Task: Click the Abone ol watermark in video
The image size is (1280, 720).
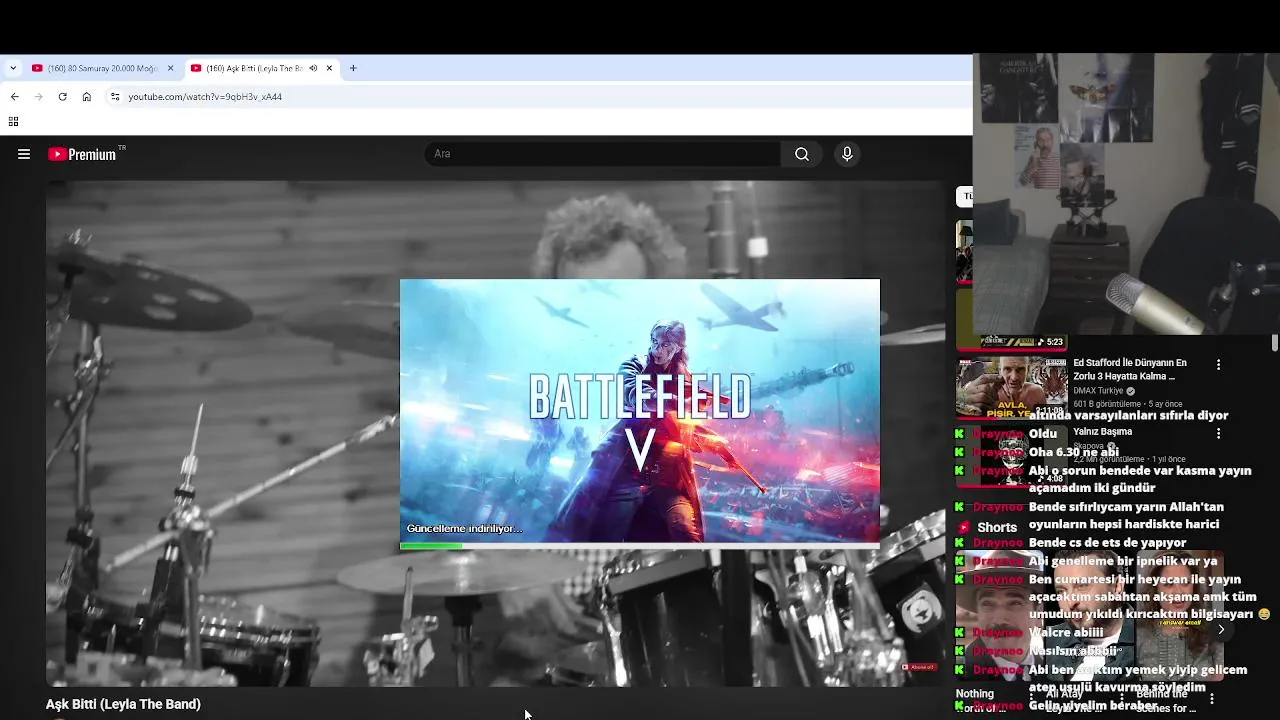Action: [x=919, y=667]
